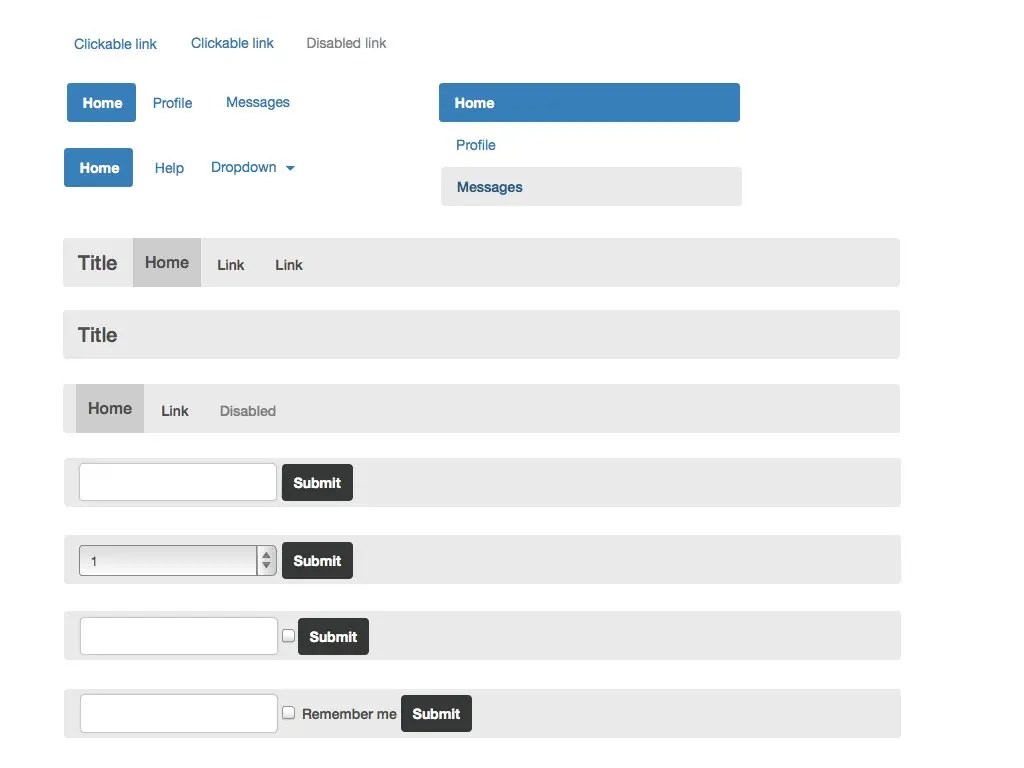1024x768 pixels.
Task: Click the Title navbar brand
Action: [x=97, y=263]
